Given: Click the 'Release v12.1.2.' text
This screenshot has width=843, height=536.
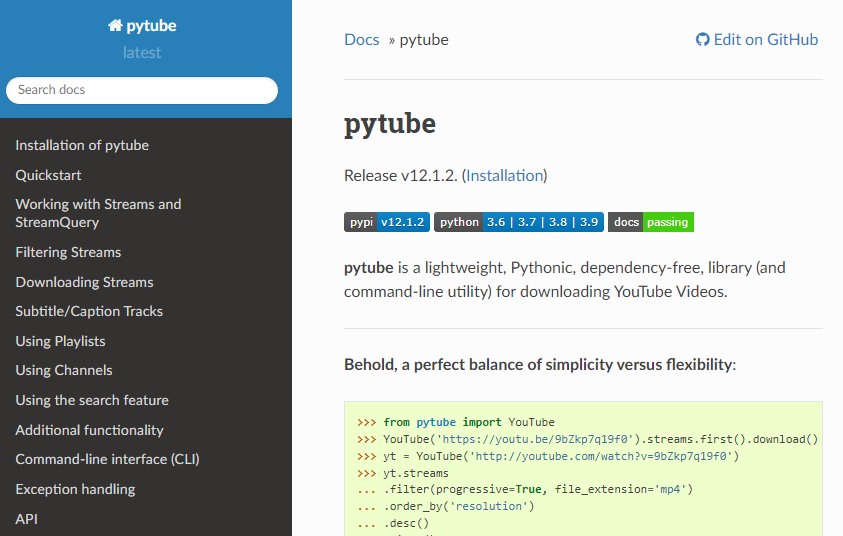Looking at the screenshot, I should [x=401, y=176].
